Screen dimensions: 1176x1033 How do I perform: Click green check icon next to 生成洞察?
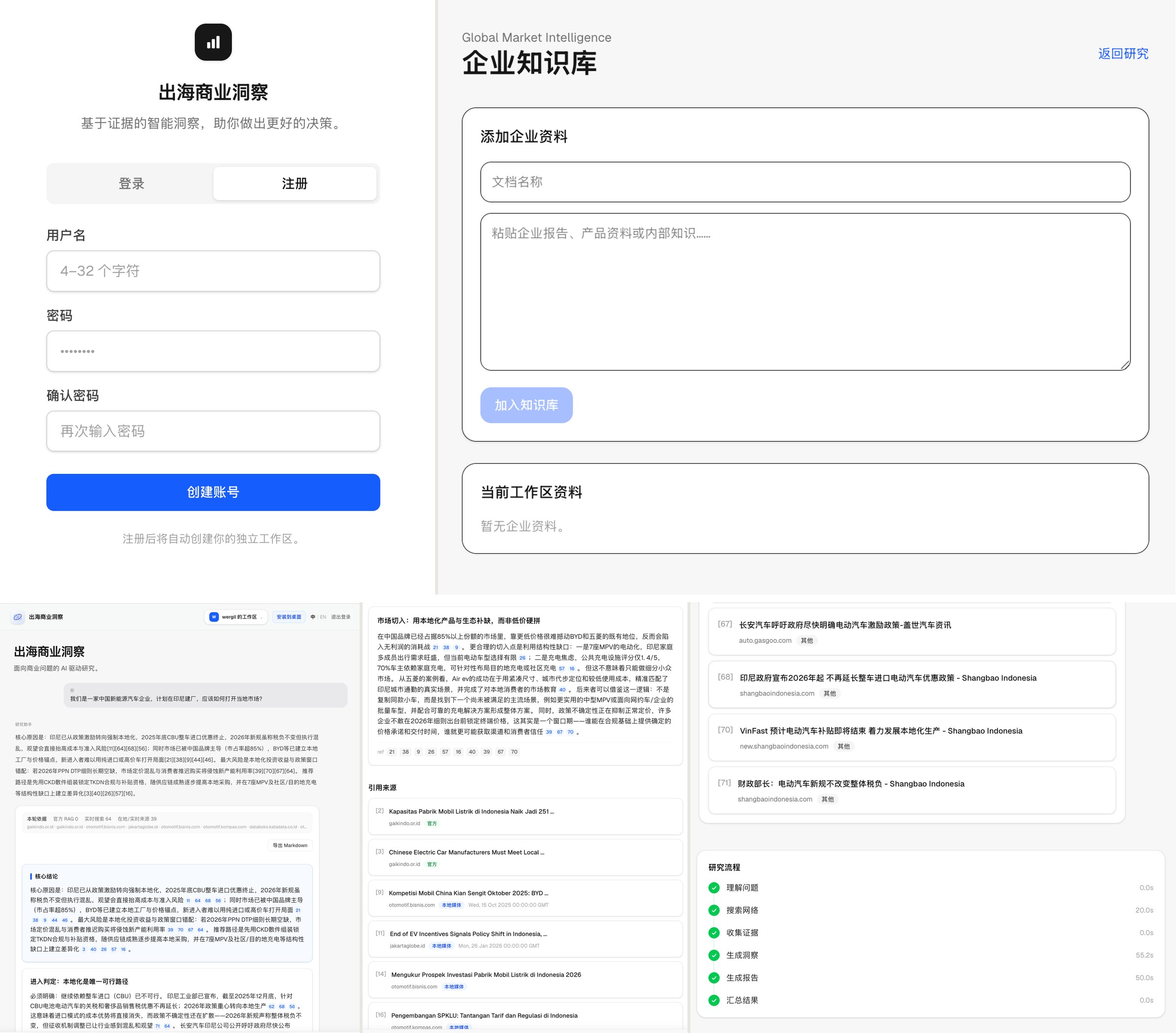[714, 955]
